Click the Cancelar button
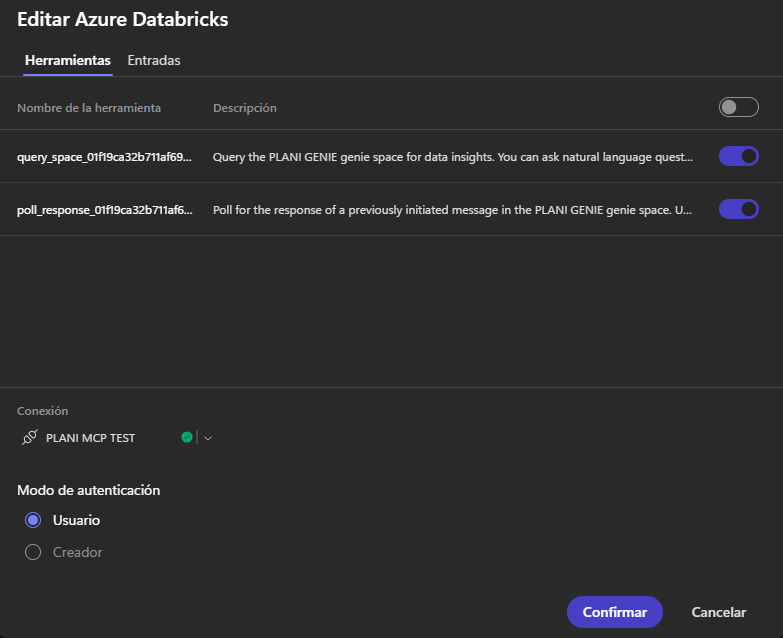The height and width of the screenshot is (638, 783). point(719,612)
